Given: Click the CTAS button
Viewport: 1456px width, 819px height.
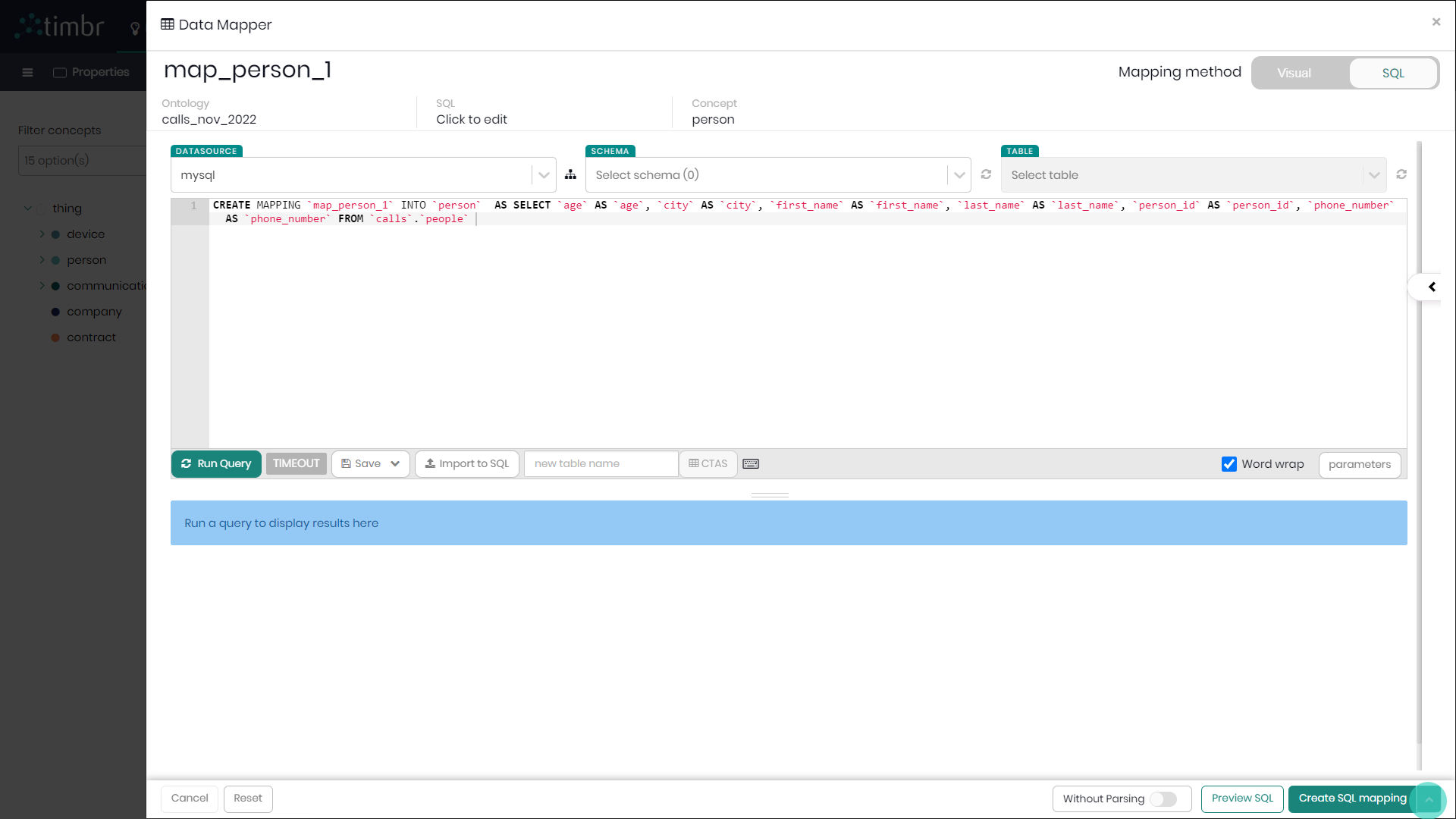Looking at the screenshot, I should (x=708, y=464).
